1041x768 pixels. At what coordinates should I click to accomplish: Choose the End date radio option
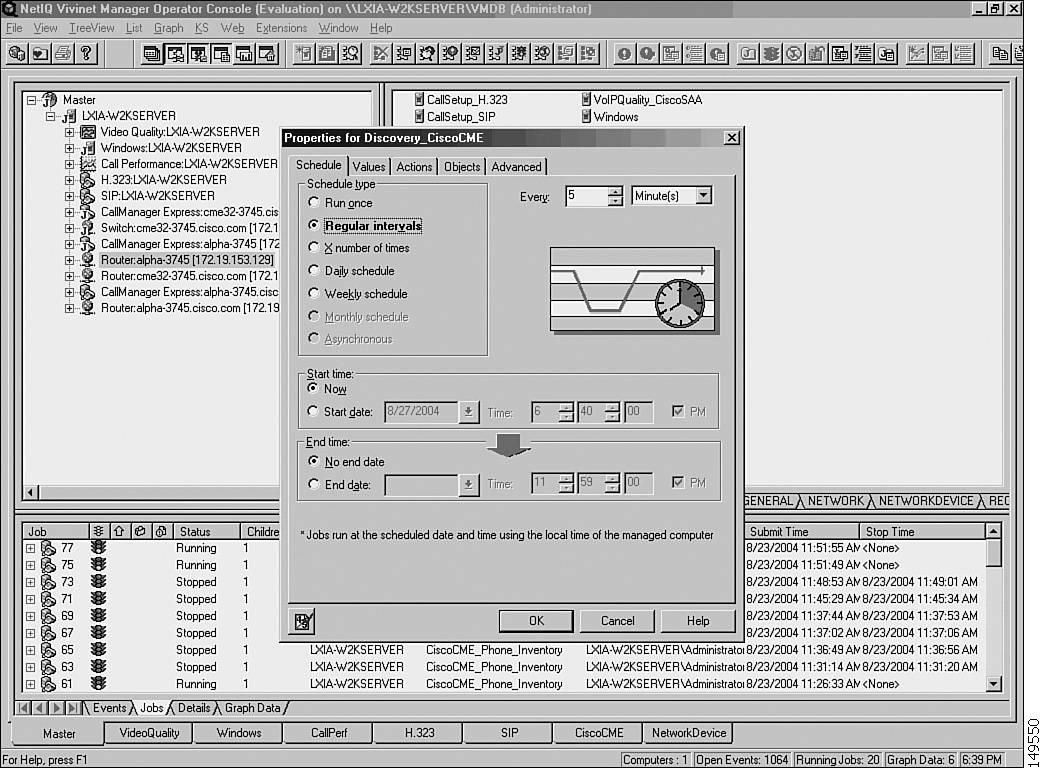click(x=313, y=484)
